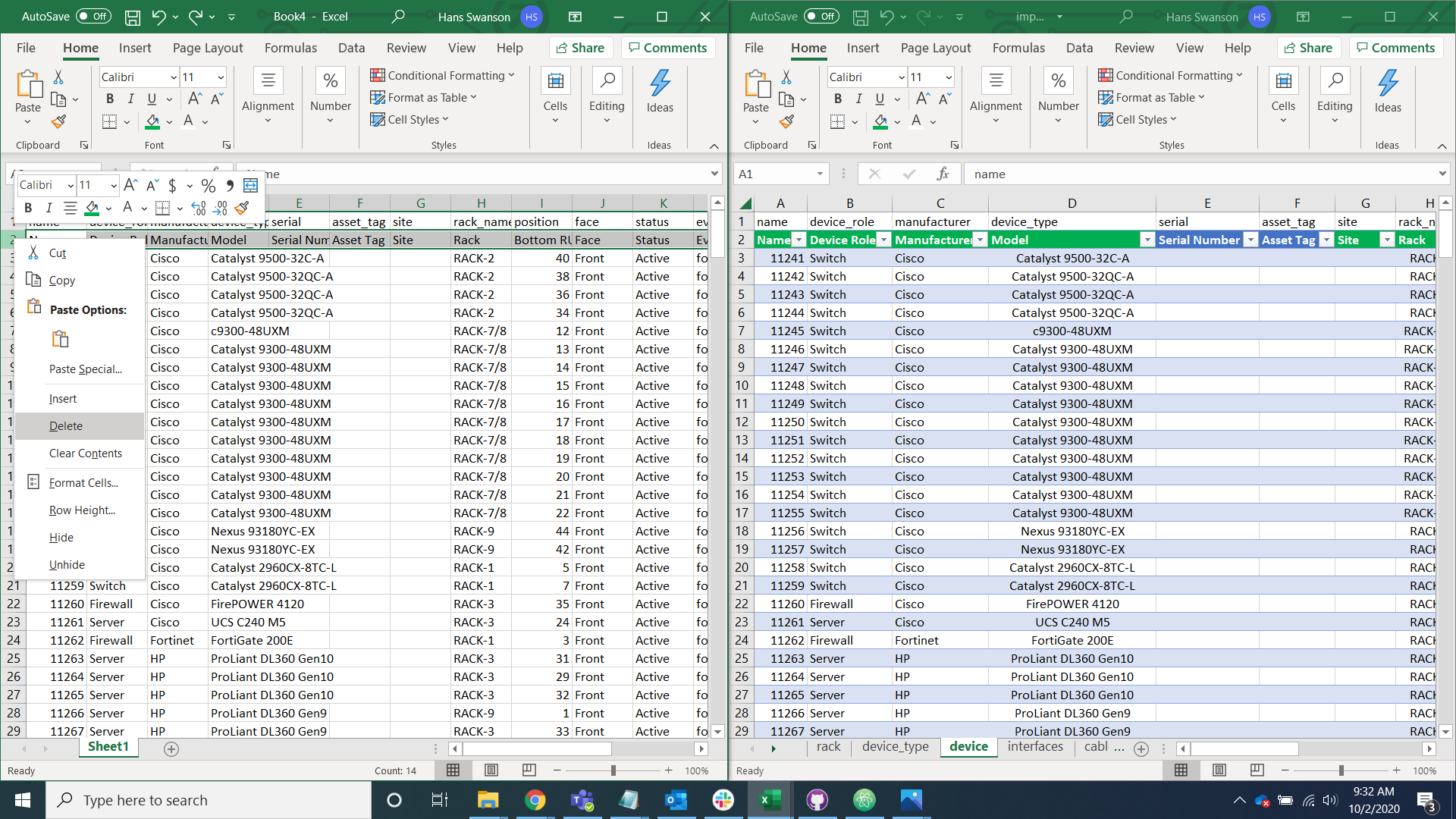
Task: Expand the Conditional Formatting menu in Book4
Action: point(443,76)
